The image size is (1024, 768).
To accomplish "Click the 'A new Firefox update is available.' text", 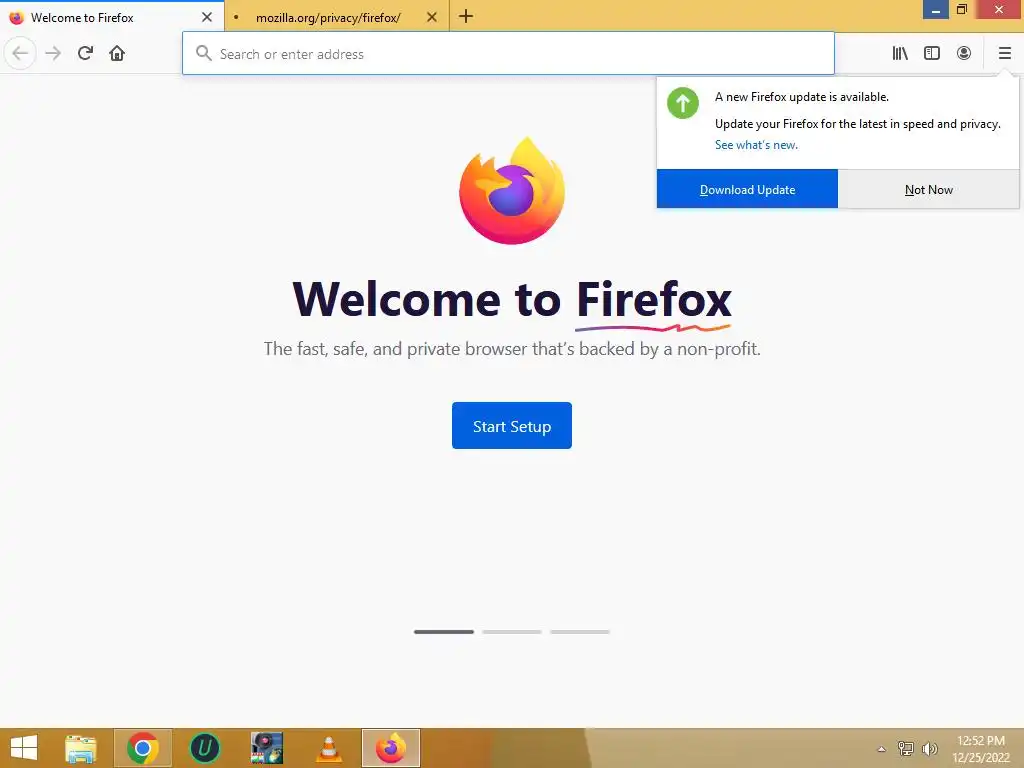I will click(x=802, y=97).
